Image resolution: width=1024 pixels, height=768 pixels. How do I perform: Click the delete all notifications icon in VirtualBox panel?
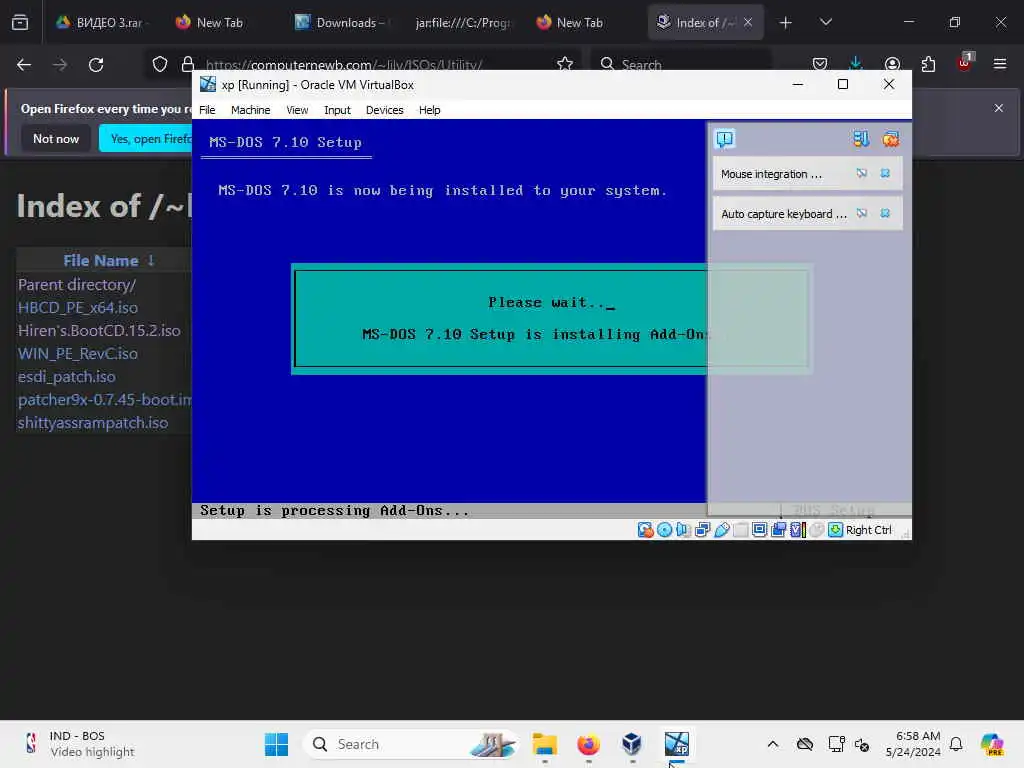click(891, 138)
